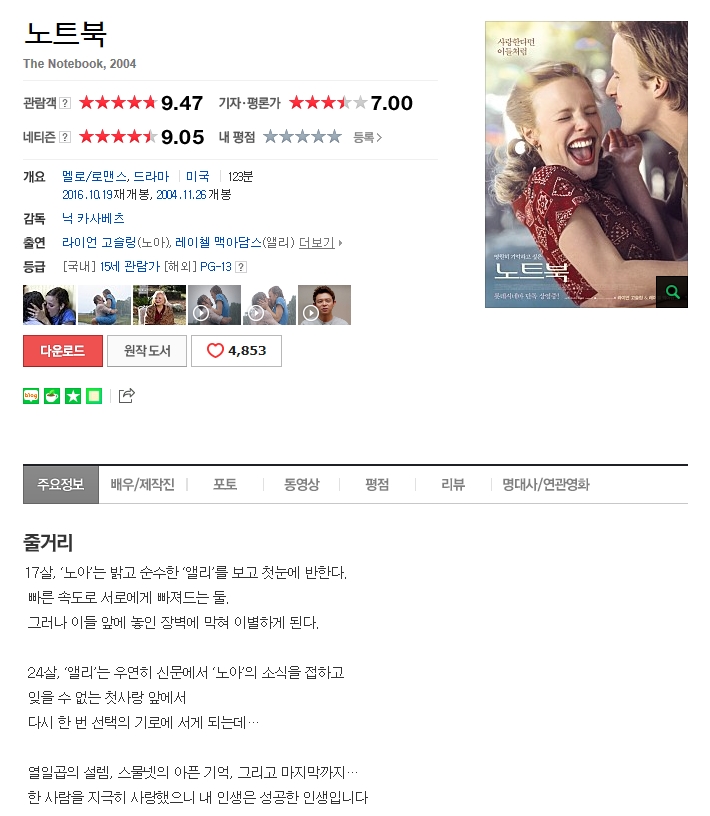Set my rating using the gray stars
Image resolution: width=710 pixels, height=816 pixels.
[302, 137]
